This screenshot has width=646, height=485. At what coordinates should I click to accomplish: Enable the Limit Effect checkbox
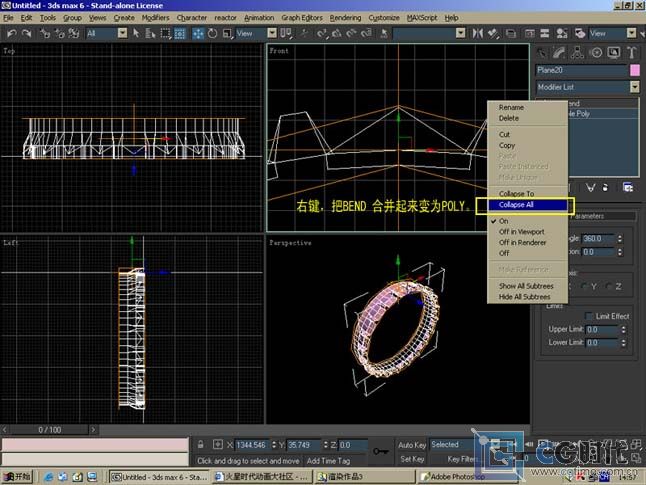589,316
